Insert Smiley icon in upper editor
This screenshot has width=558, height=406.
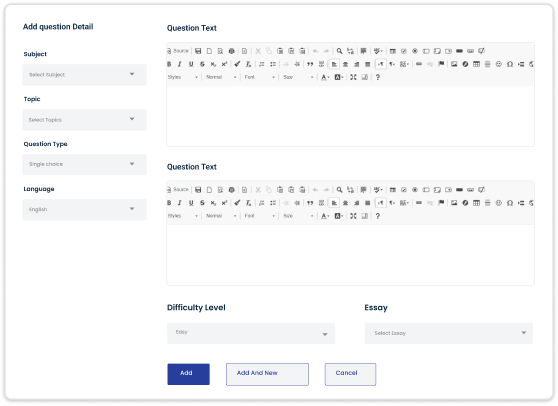click(499, 64)
